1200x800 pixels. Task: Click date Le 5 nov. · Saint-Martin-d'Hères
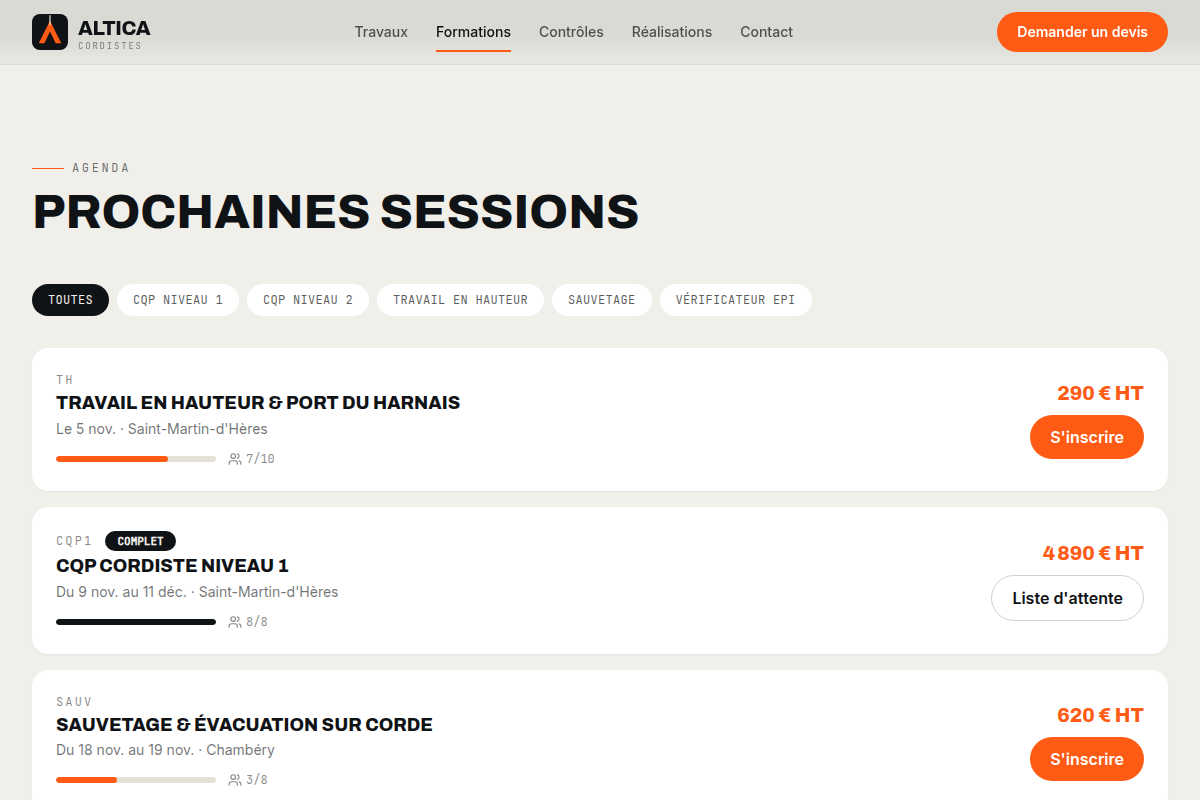(x=162, y=429)
